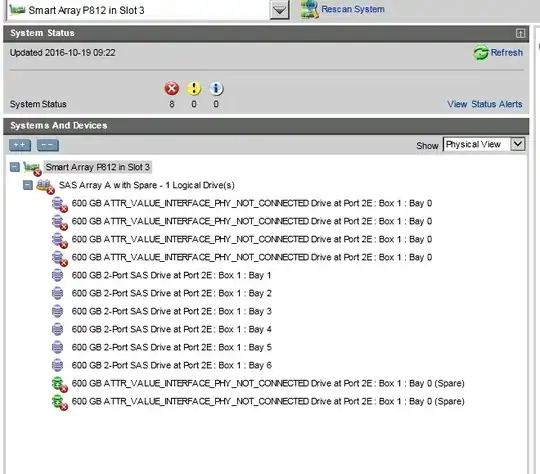The width and height of the screenshot is (540, 474).
Task: Click the Smart Array P812 tree controller icon
Action: pos(32,168)
